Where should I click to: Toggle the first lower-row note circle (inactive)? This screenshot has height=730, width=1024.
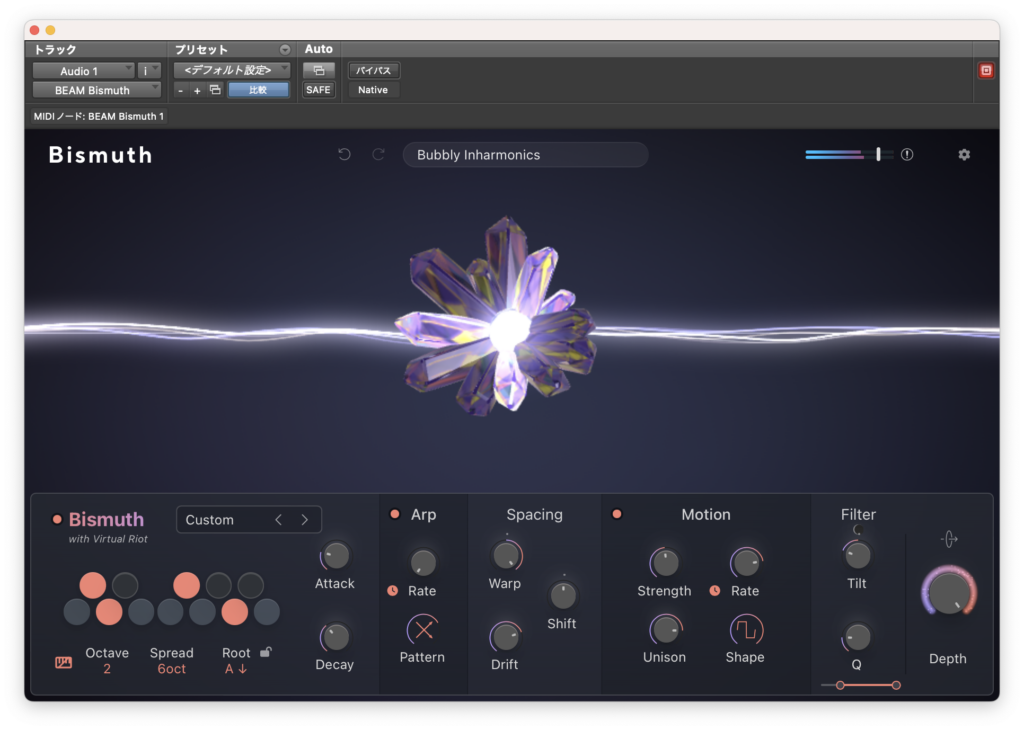click(x=76, y=612)
